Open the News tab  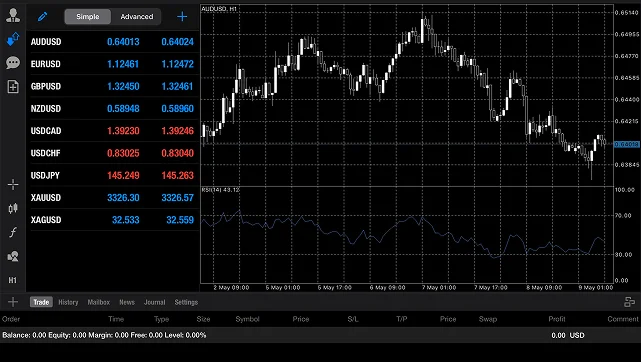tap(127, 302)
